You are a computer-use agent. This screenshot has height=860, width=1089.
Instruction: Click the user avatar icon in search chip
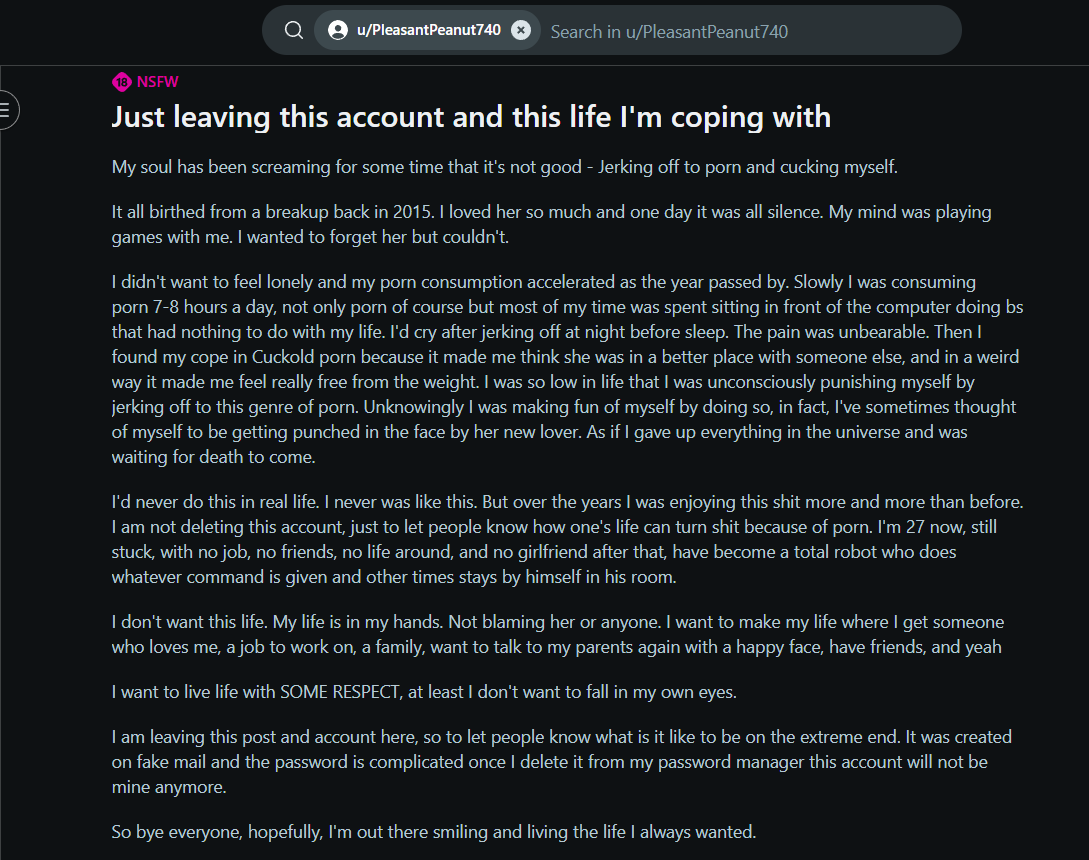click(338, 31)
